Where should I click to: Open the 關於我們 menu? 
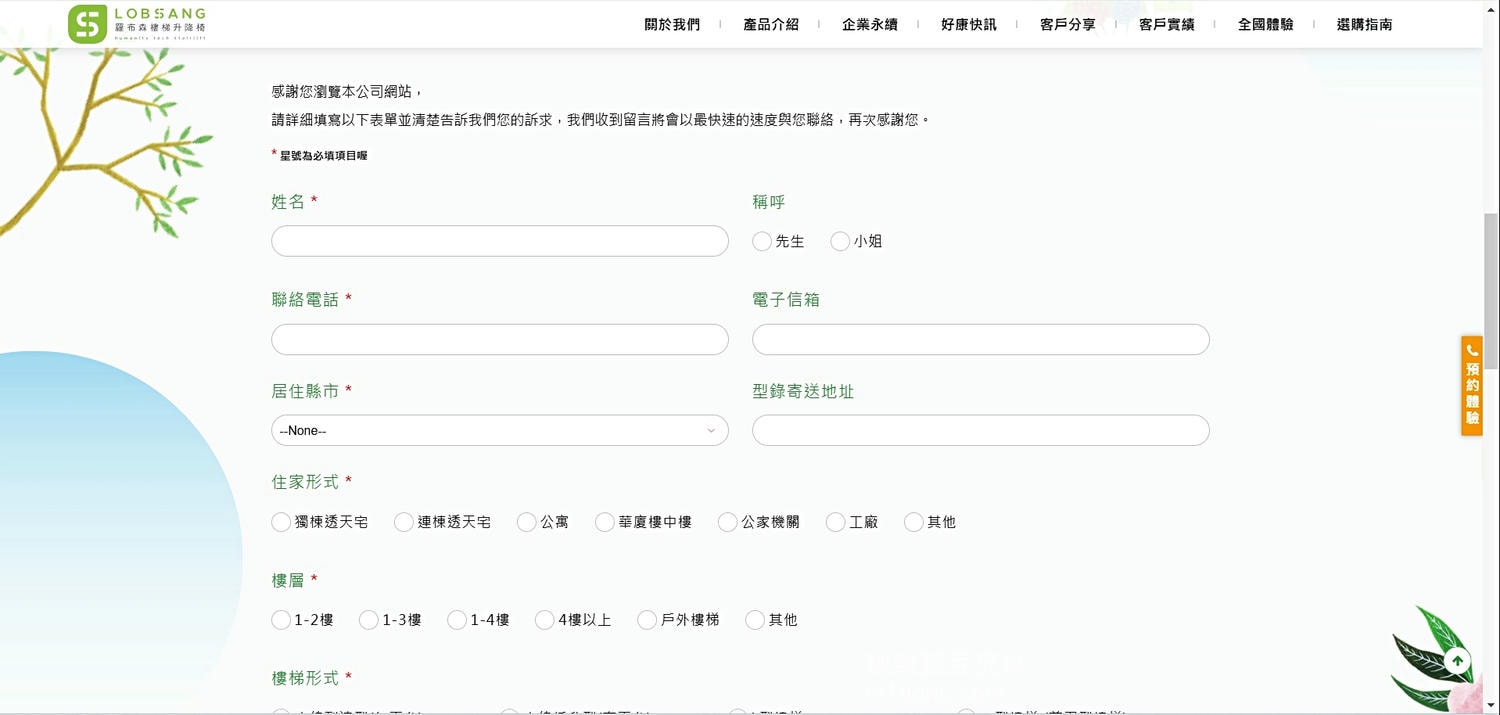[672, 24]
